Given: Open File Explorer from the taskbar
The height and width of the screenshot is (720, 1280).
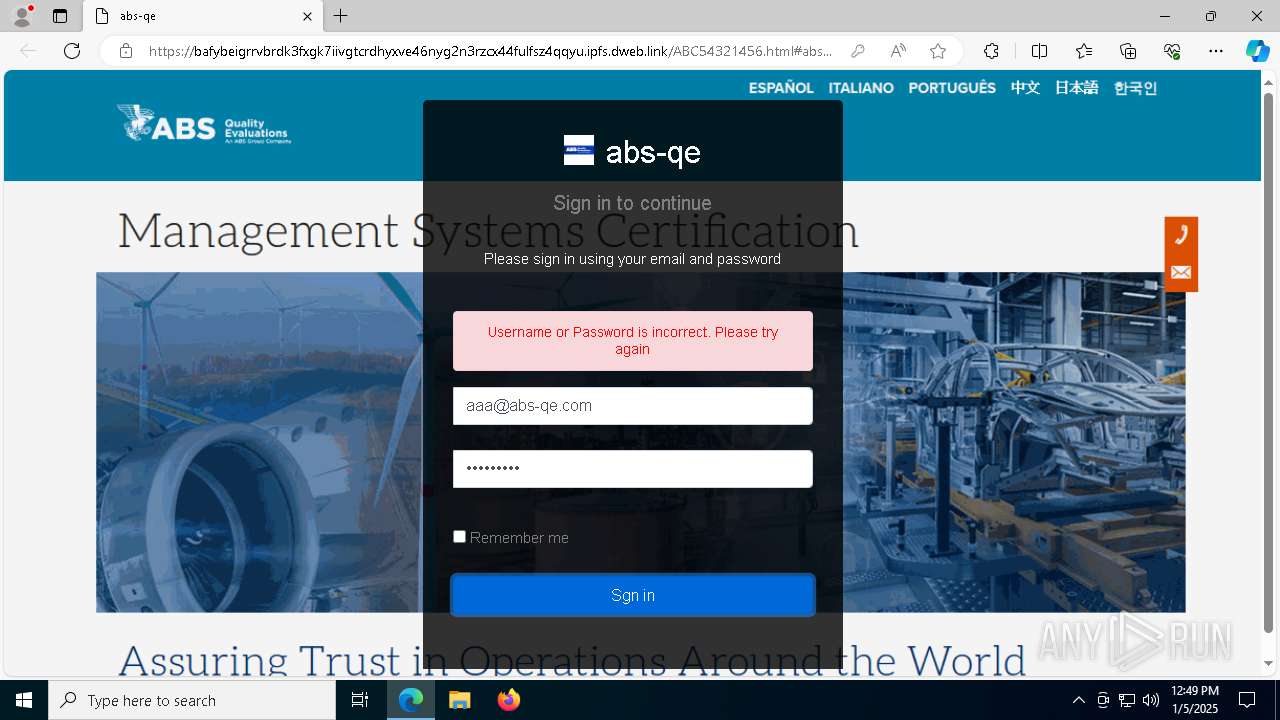Looking at the screenshot, I should tap(459, 700).
